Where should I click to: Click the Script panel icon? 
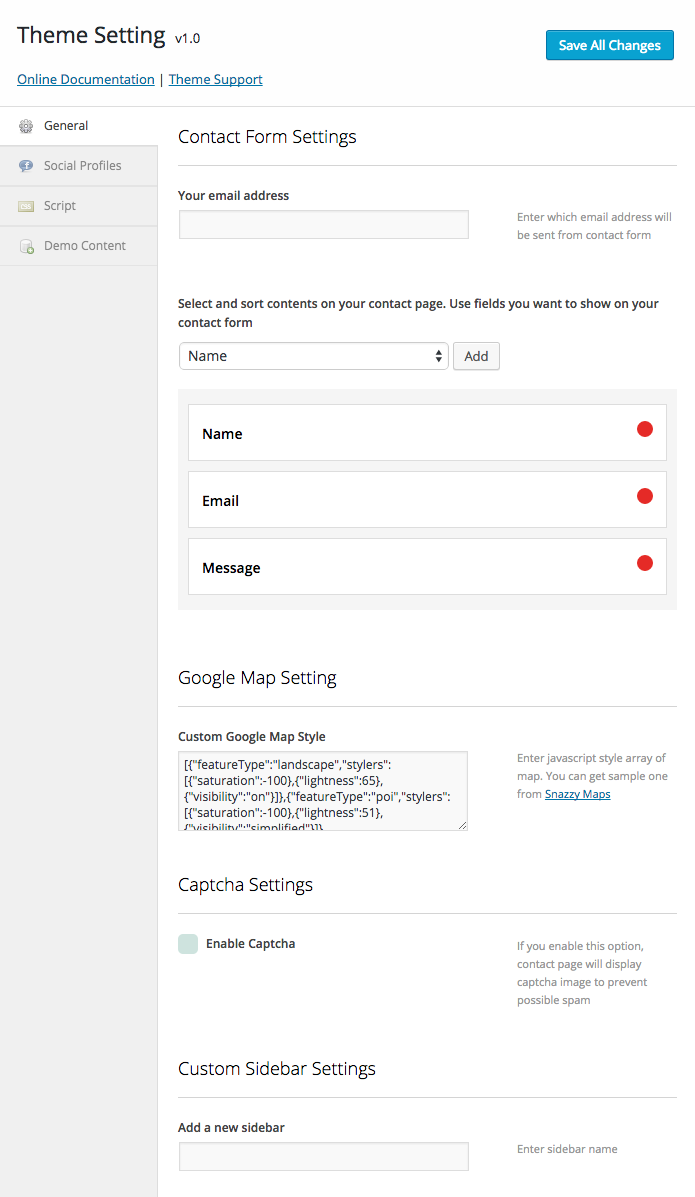pyautogui.click(x=26, y=206)
